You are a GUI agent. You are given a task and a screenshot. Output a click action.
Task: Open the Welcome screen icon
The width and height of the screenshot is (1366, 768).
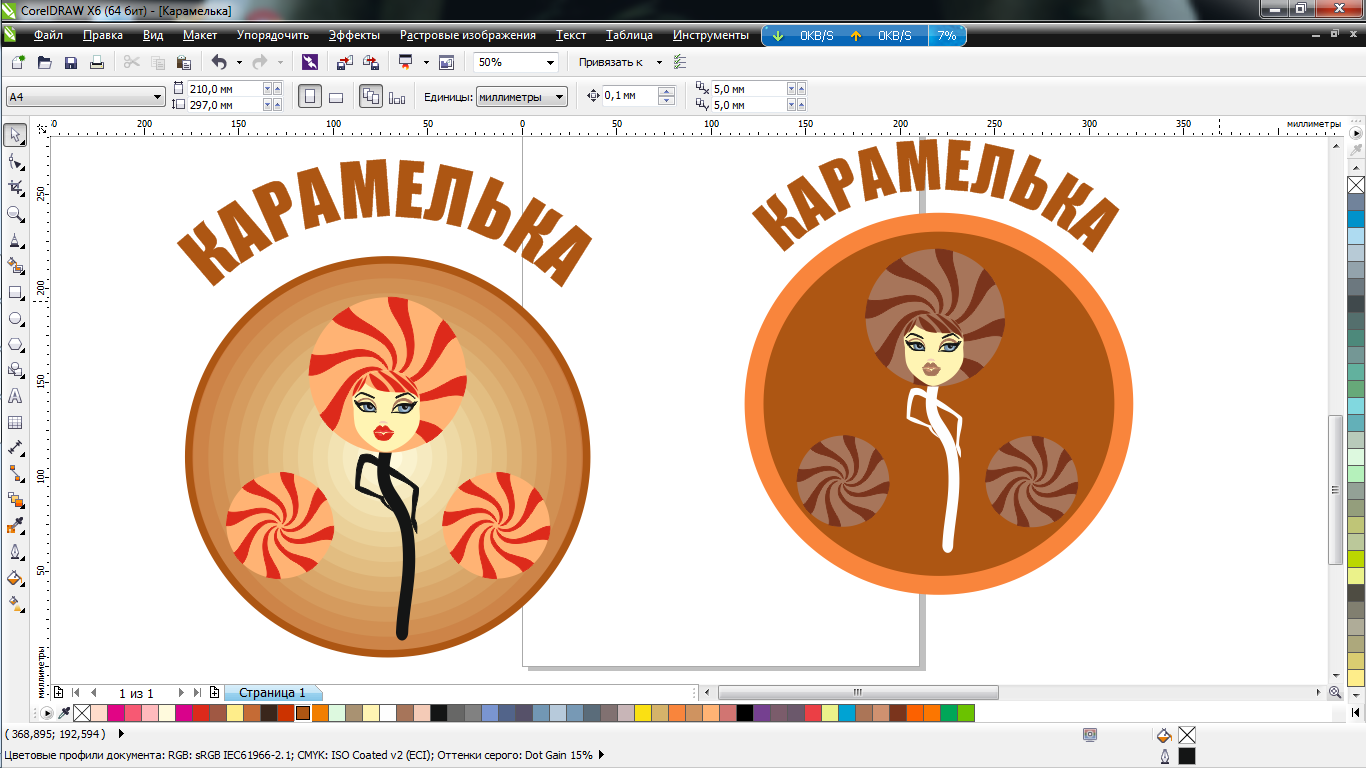point(446,62)
